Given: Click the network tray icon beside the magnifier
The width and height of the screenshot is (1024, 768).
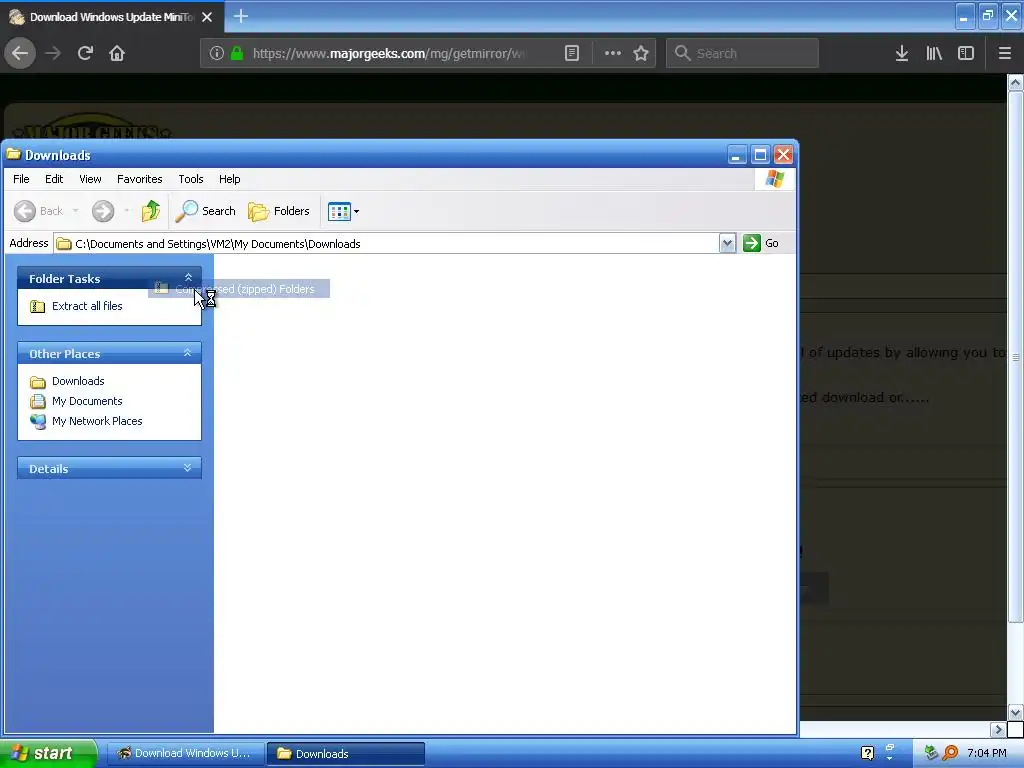Looking at the screenshot, I should 932,754.
